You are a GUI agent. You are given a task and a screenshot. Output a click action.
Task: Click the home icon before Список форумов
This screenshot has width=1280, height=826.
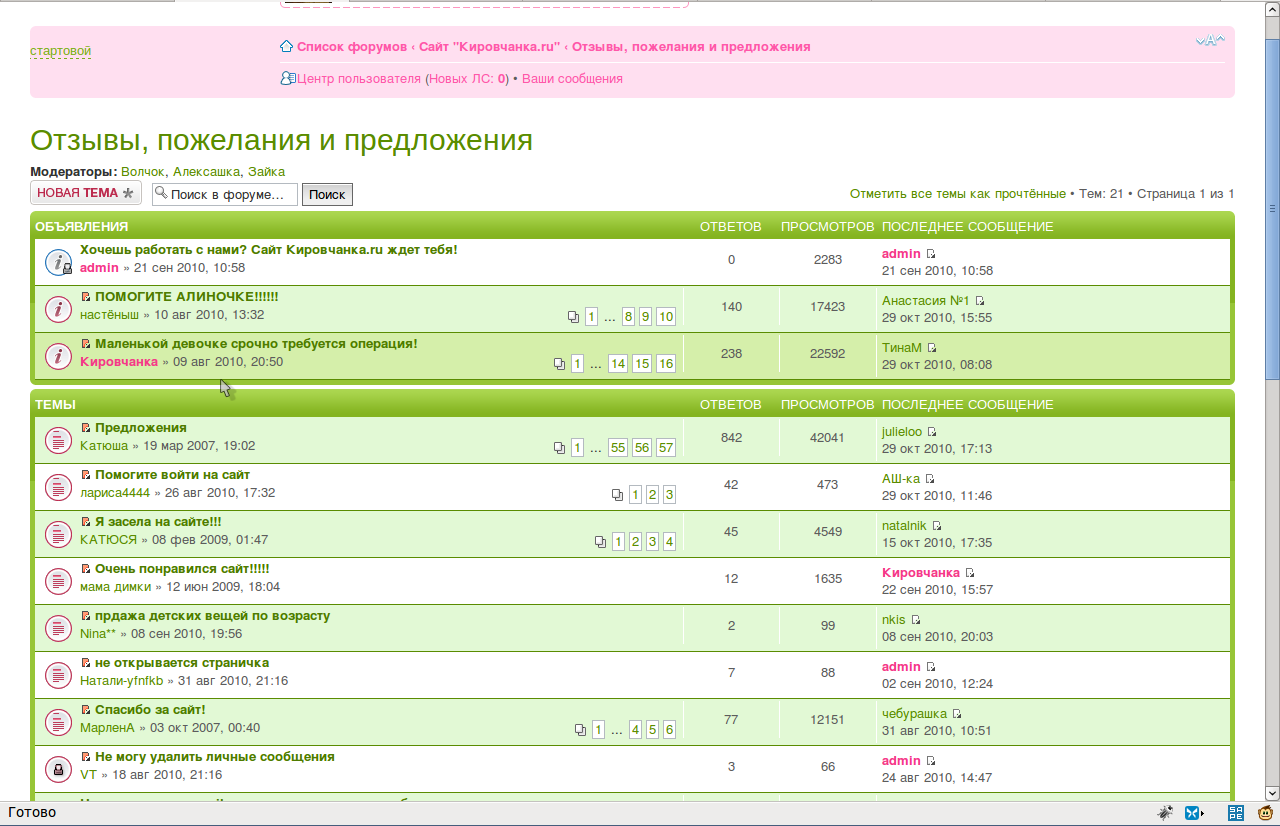click(x=287, y=47)
